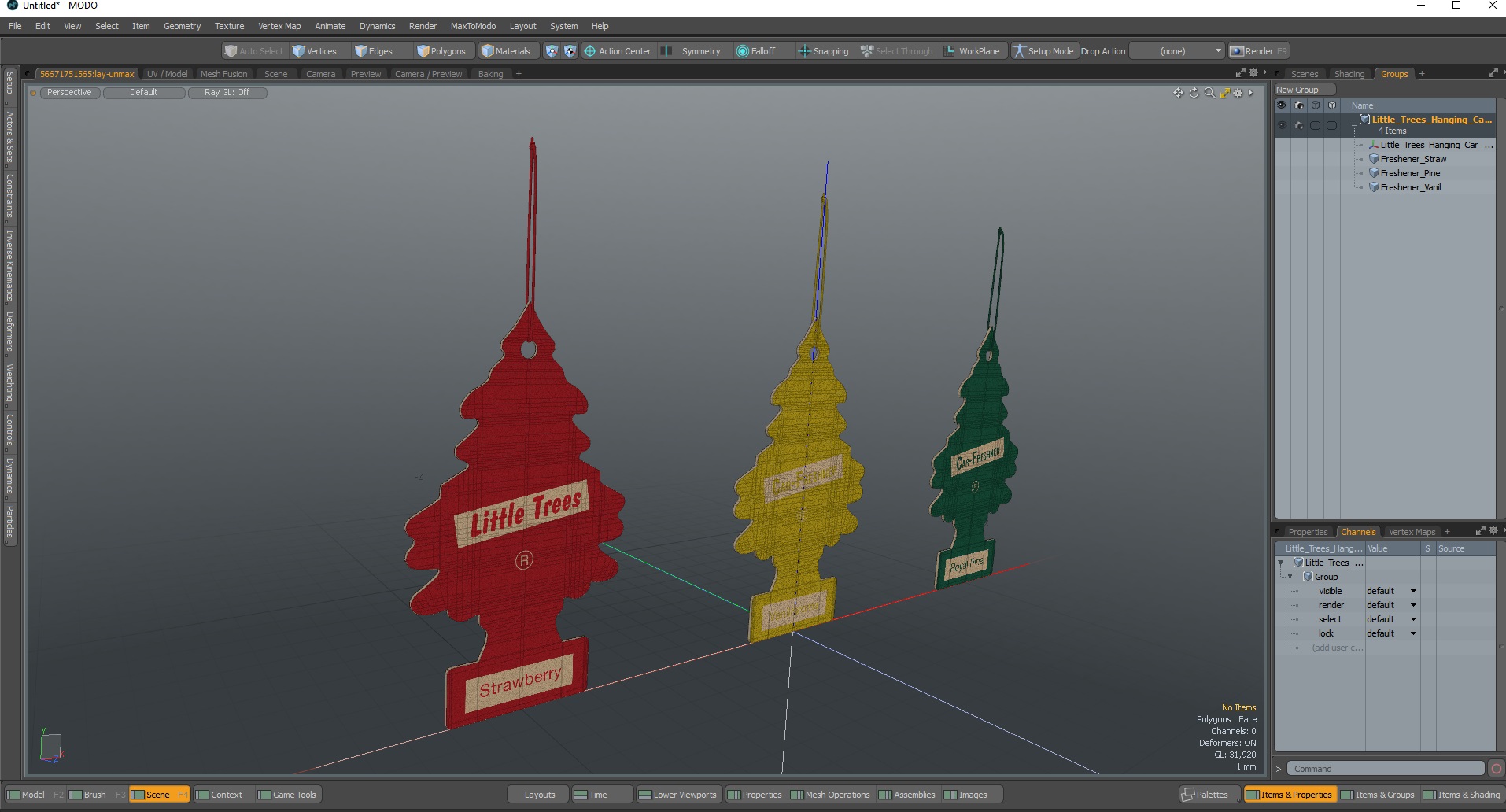The image size is (1506, 812).
Task: Click the yellow maximize viewport icon
Action: (1224, 93)
